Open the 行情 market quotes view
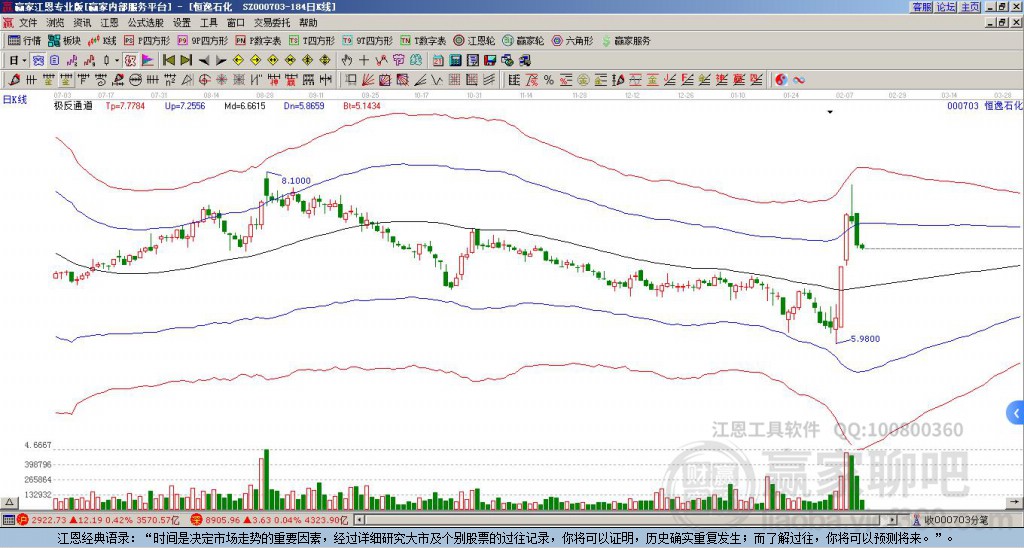This screenshot has width=1024, height=548. coord(24,40)
